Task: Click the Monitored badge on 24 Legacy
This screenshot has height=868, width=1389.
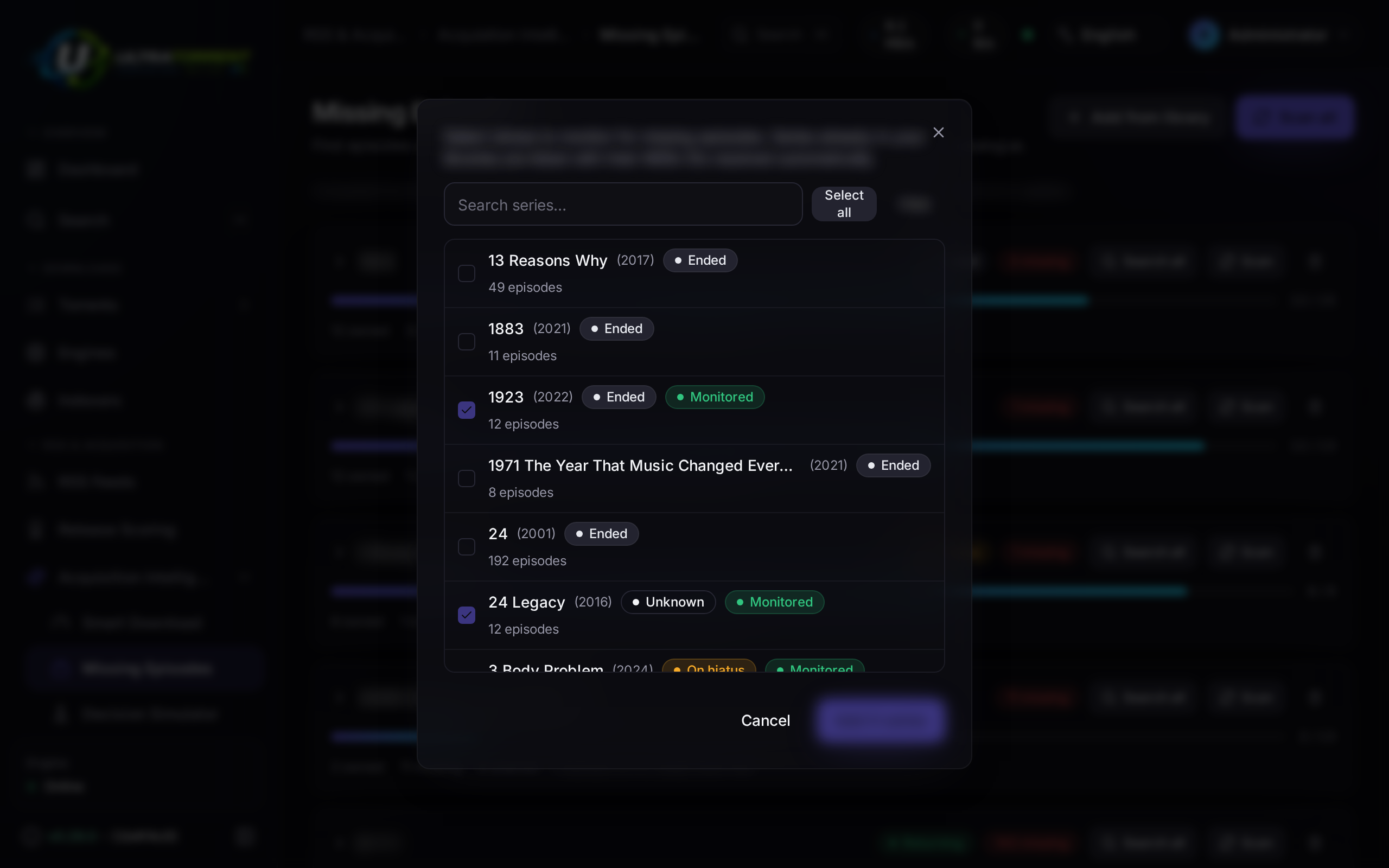Action: 774,602
